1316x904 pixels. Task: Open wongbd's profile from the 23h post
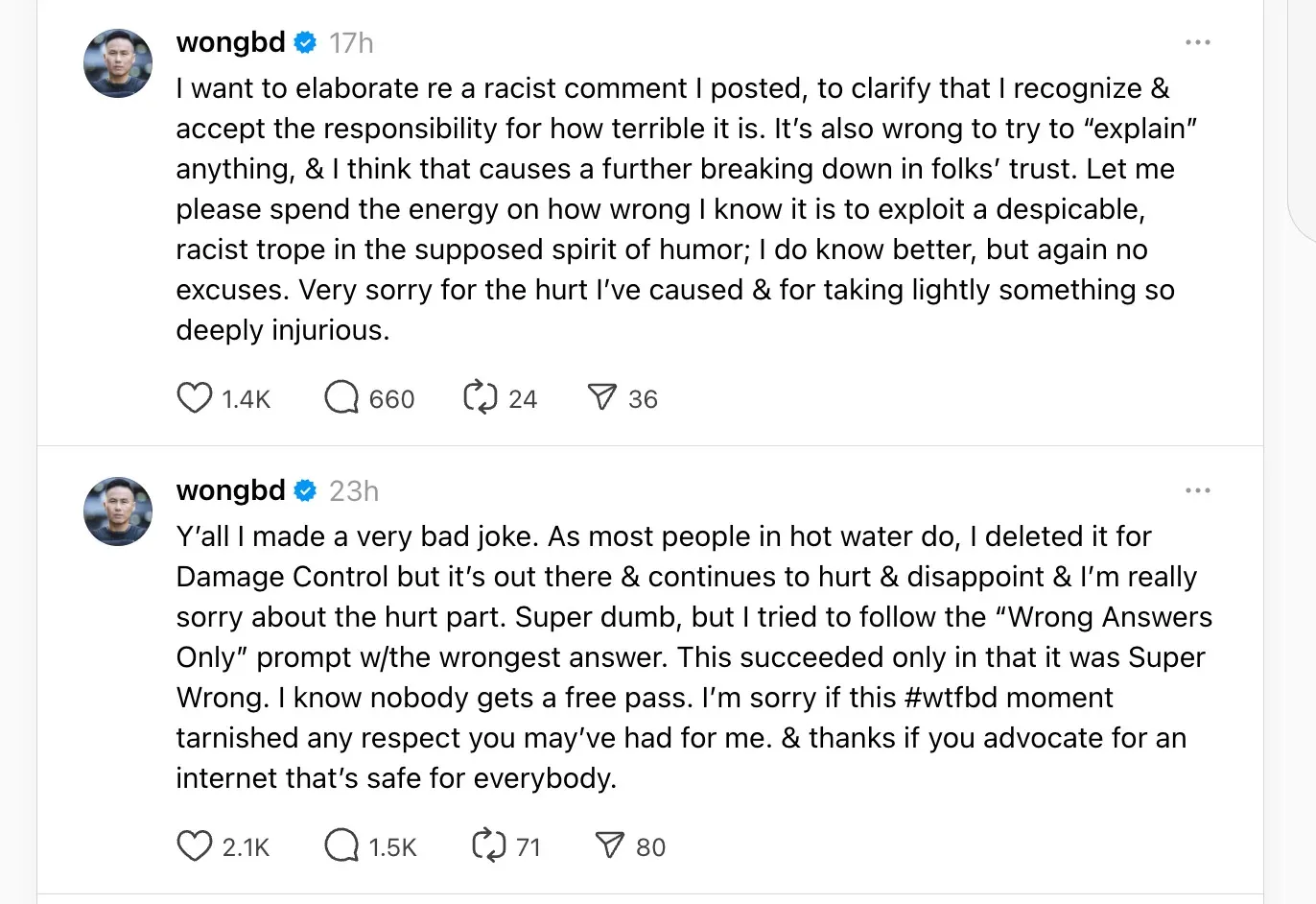click(230, 490)
